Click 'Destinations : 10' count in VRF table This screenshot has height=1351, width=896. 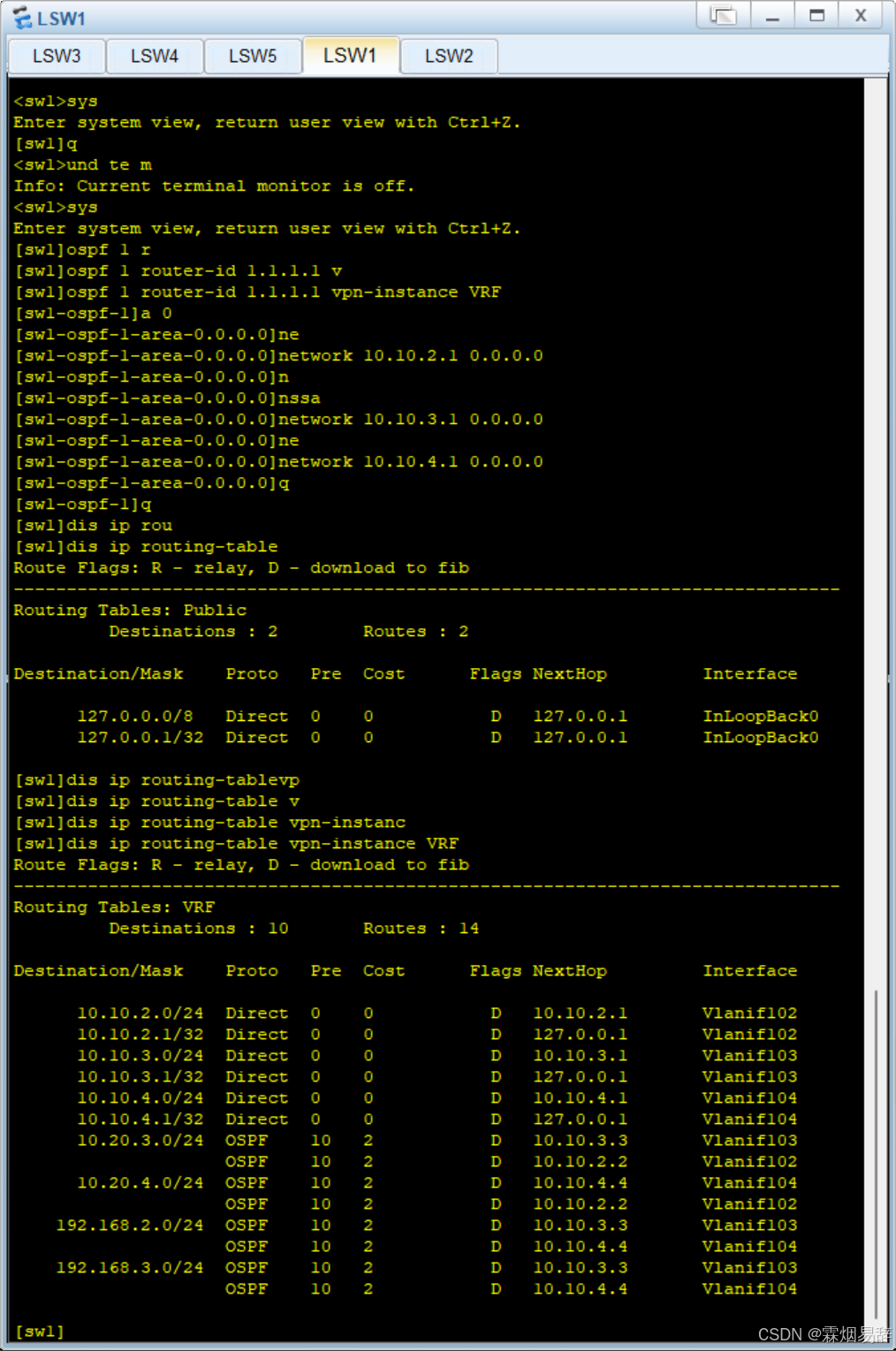click(x=199, y=928)
